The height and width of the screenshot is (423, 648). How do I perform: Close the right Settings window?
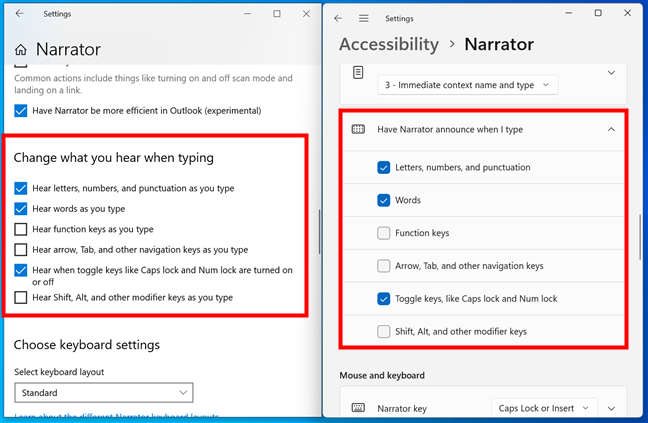click(x=627, y=13)
